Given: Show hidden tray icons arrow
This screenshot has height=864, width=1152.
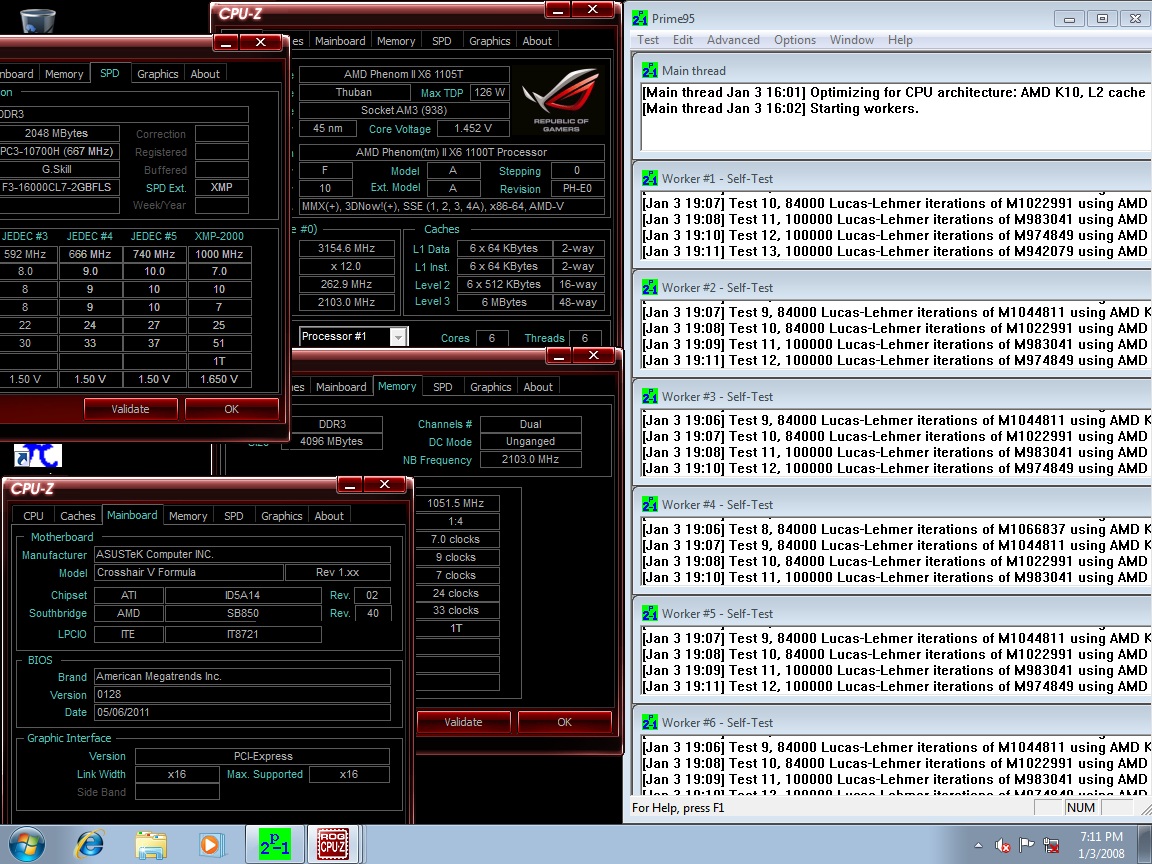Looking at the screenshot, I should pyautogui.click(x=978, y=845).
